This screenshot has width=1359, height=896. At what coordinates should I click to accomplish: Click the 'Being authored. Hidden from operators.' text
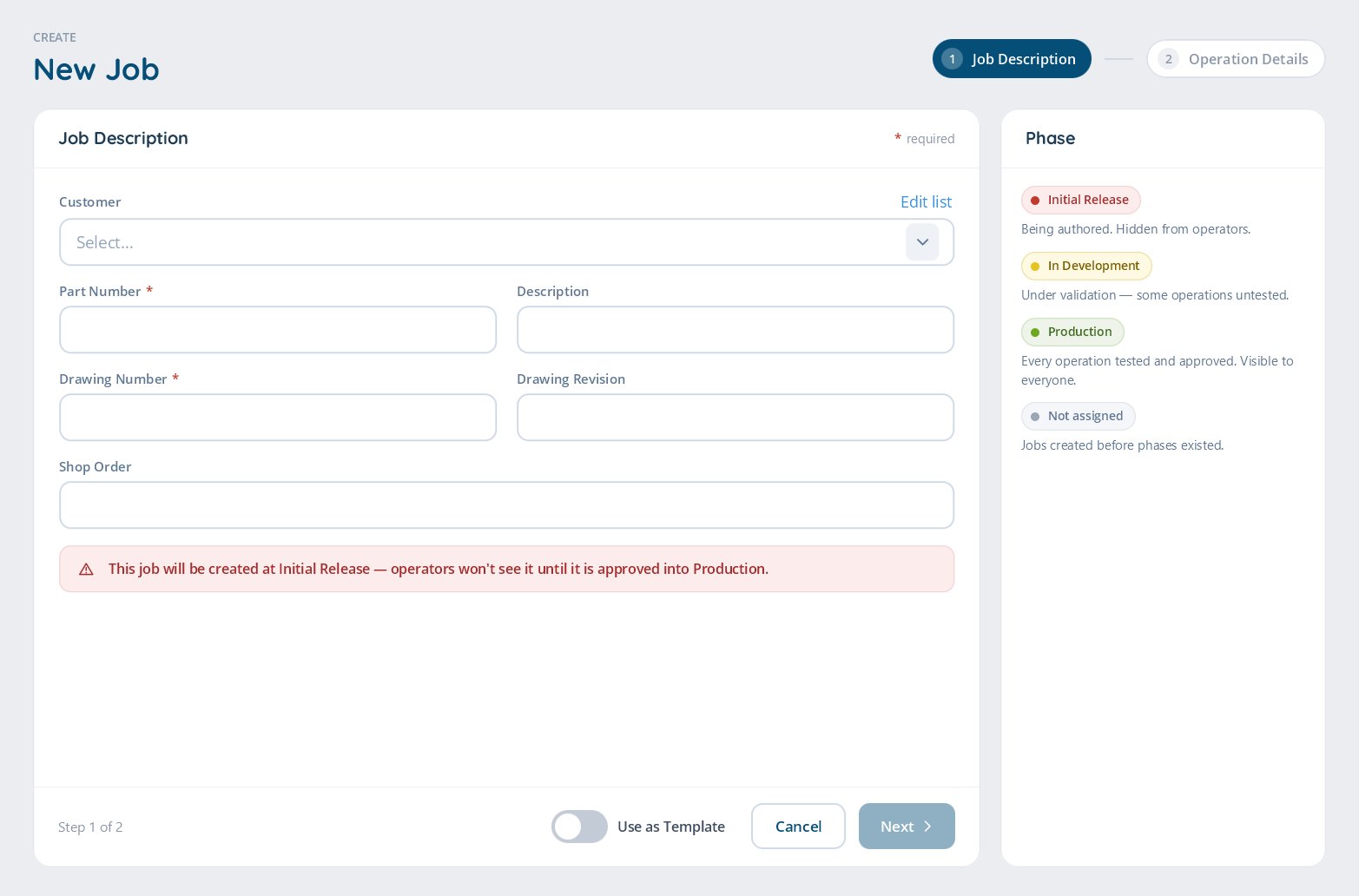click(1136, 229)
